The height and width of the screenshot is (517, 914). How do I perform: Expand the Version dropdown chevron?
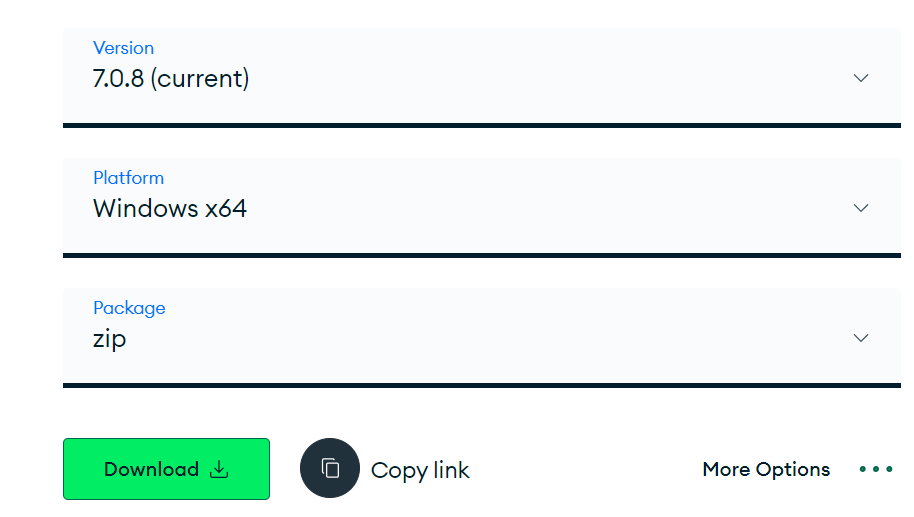[x=861, y=78]
